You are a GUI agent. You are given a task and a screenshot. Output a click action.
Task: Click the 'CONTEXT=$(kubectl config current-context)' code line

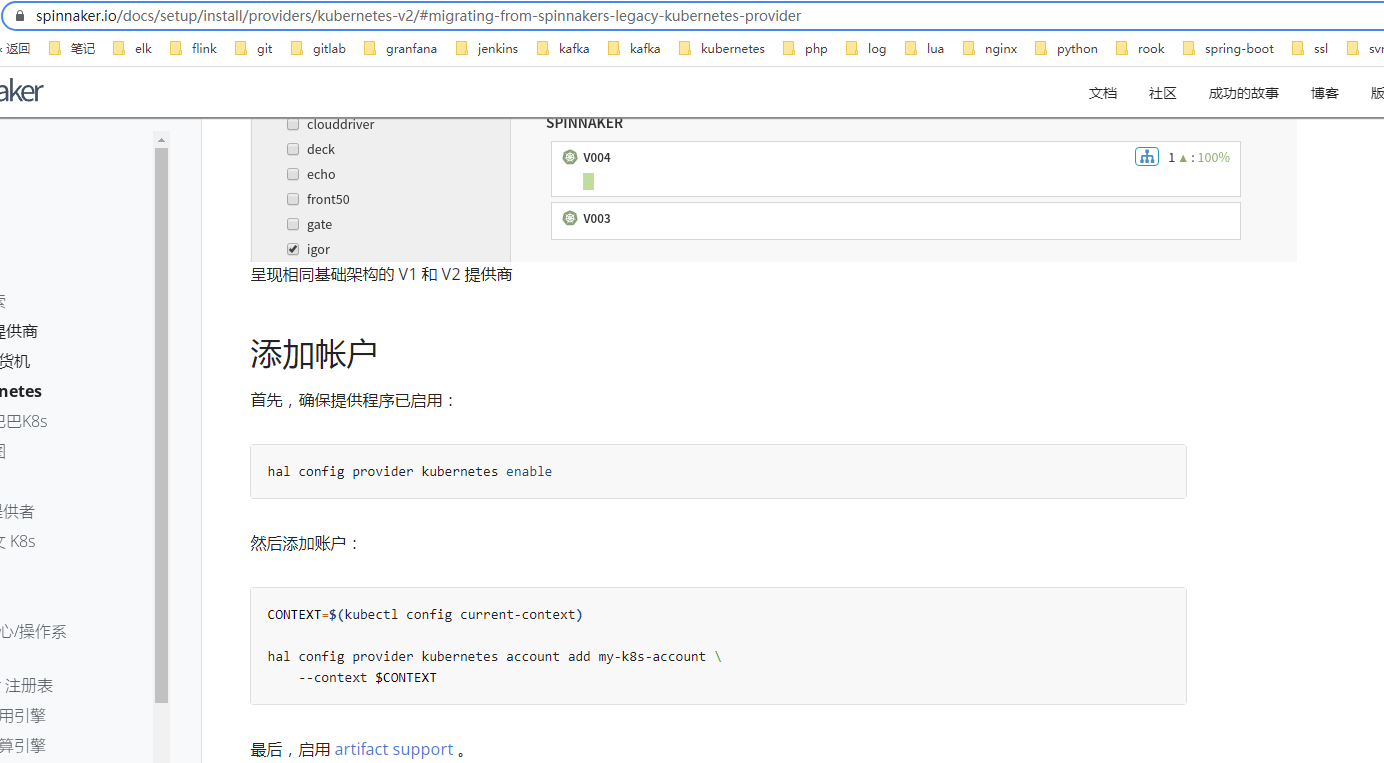click(425, 614)
